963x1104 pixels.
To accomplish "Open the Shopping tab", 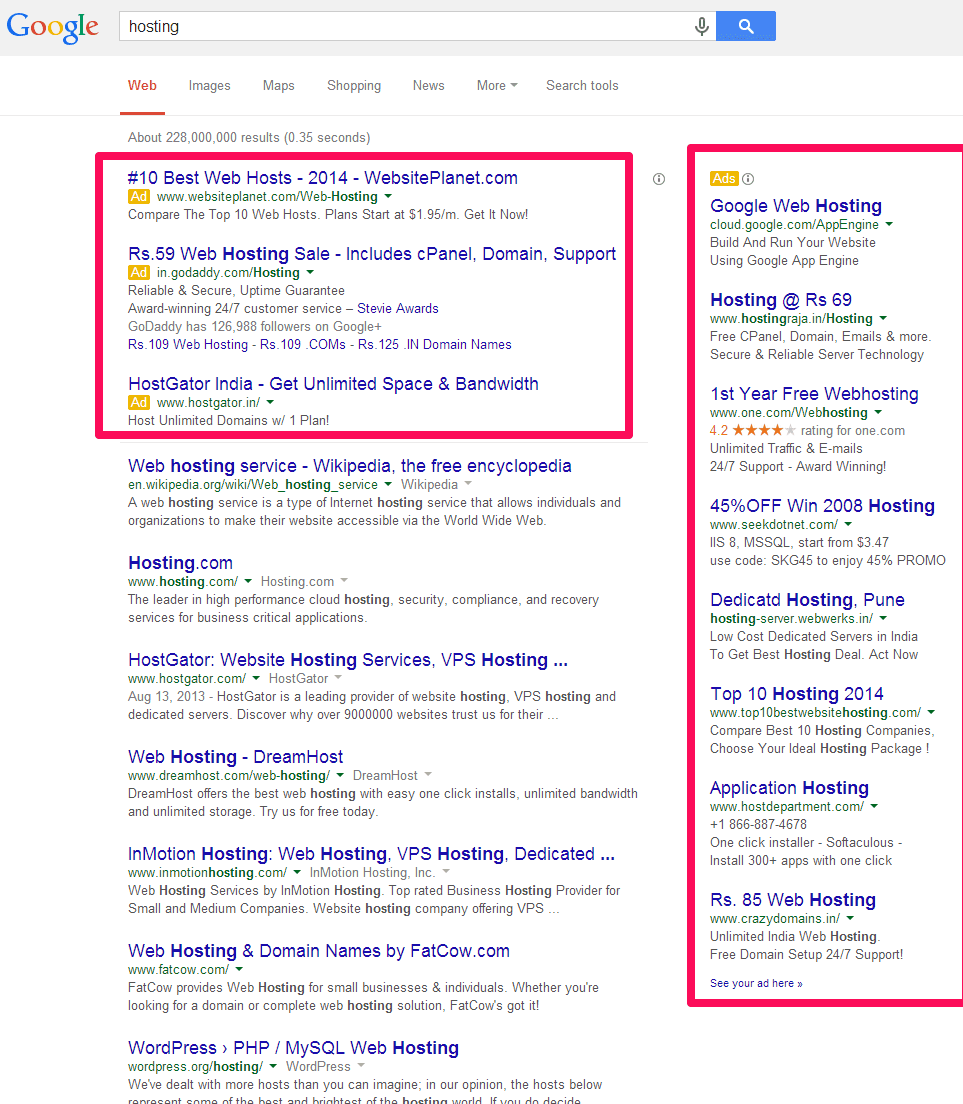I will click(x=354, y=85).
